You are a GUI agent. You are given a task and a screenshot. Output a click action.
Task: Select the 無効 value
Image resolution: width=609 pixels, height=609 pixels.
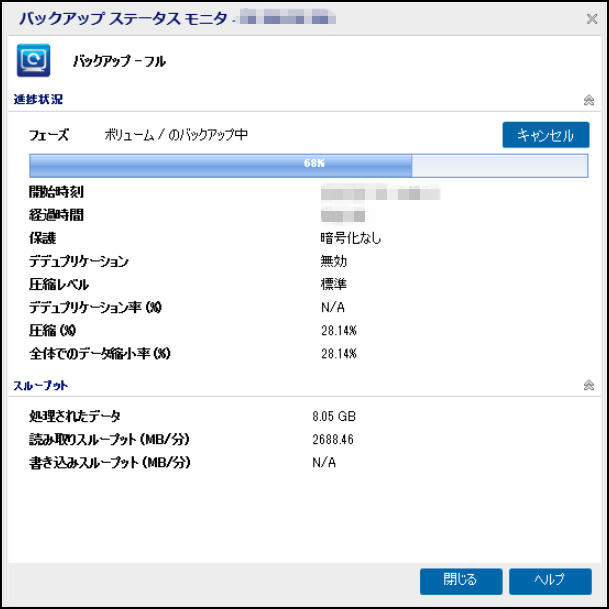tap(334, 261)
